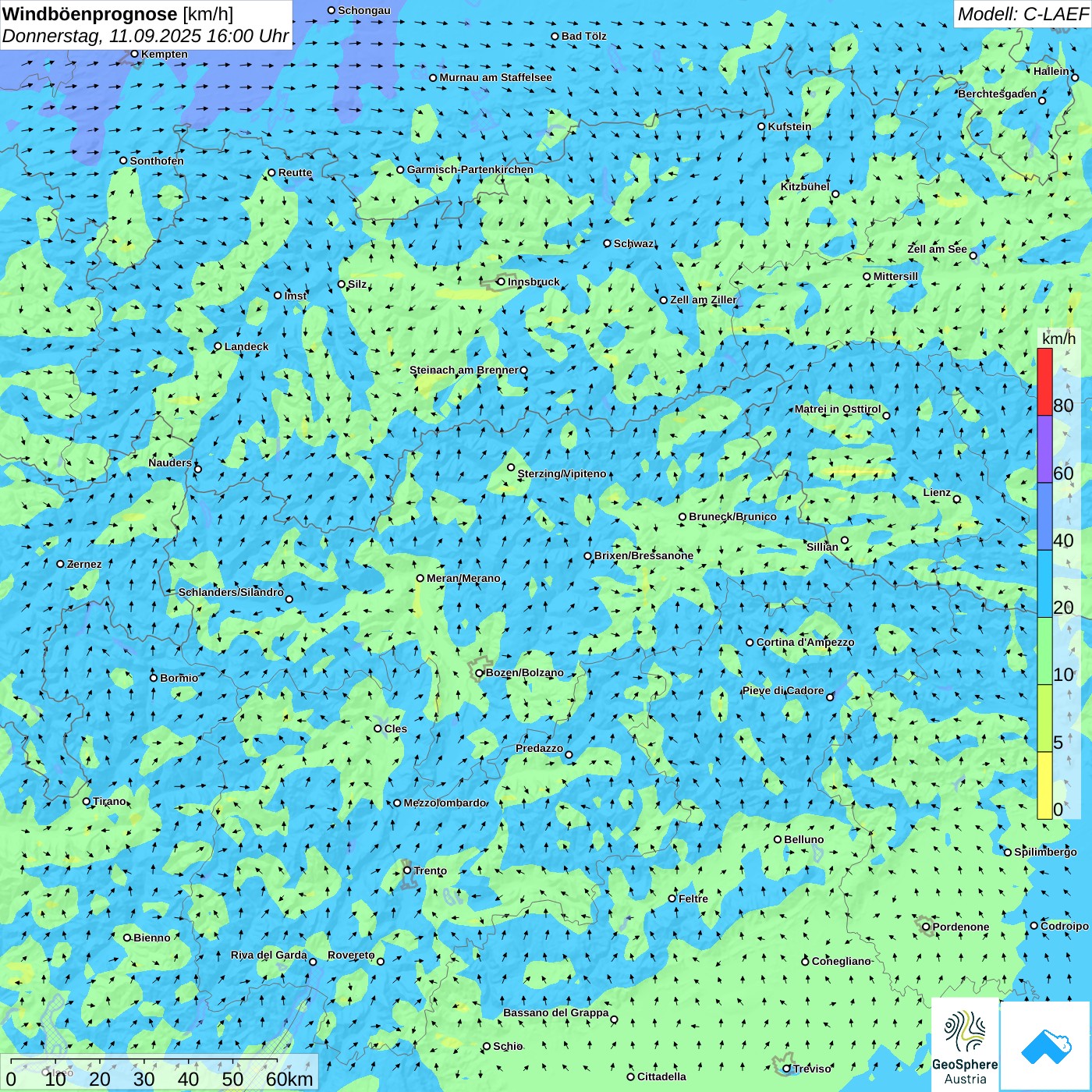This screenshot has height=1092, width=1092.
Task: Click the Brixen/Bressanone label
Action: click(643, 555)
